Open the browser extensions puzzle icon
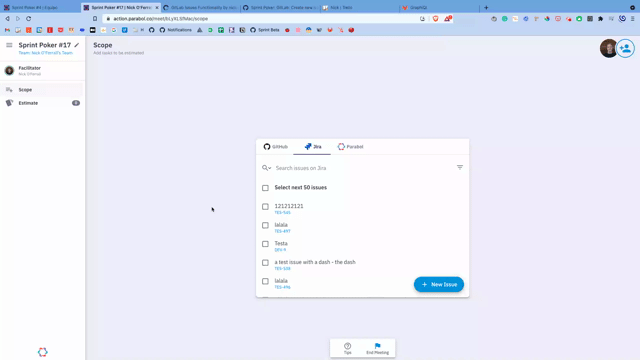This screenshot has height=360, width=640. (x=600, y=19)
